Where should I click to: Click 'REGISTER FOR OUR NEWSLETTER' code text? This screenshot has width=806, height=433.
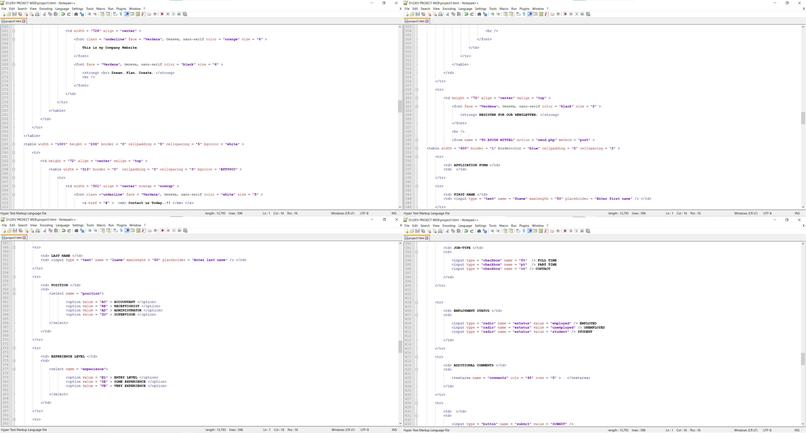(x=507, y=115)
